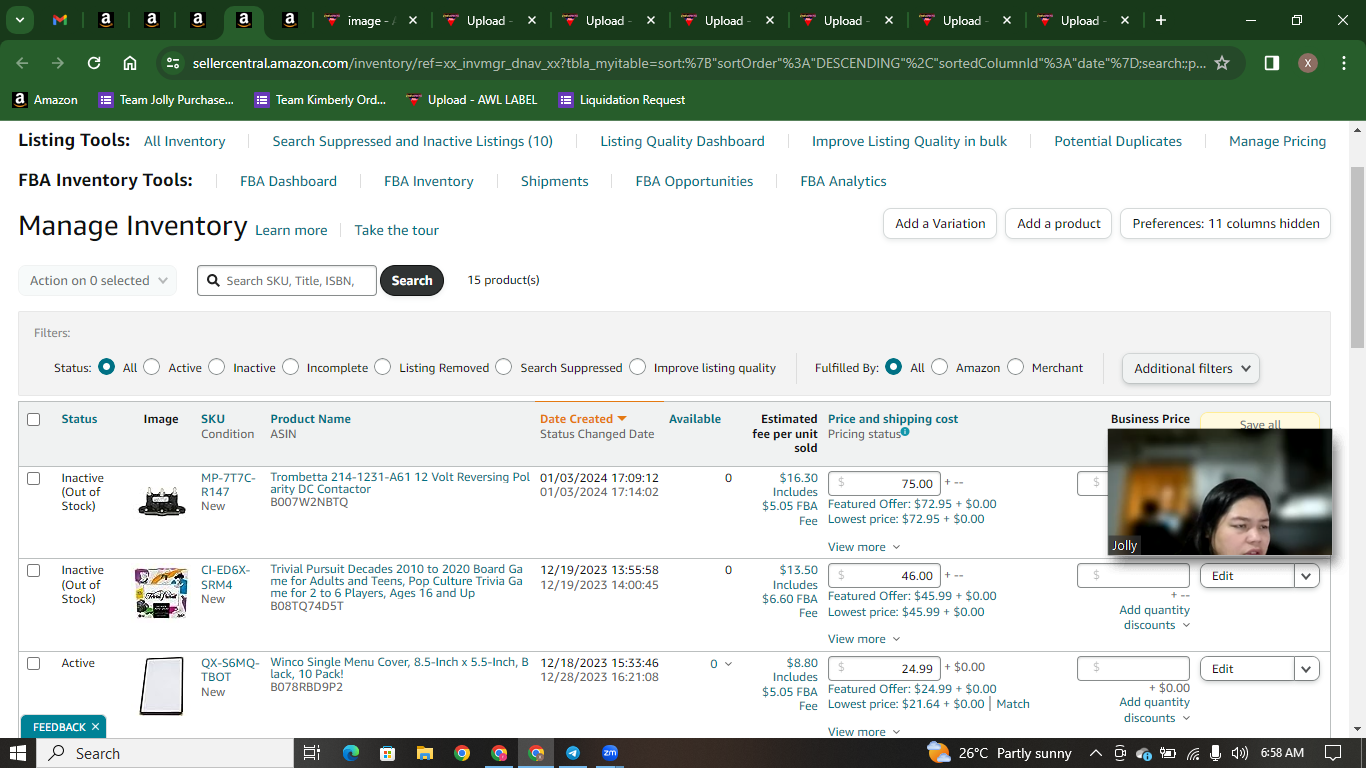This screenshot has width=1366, height=768.
Task: Open the Team Jolly Purchase bookmark
Action: 166,100
